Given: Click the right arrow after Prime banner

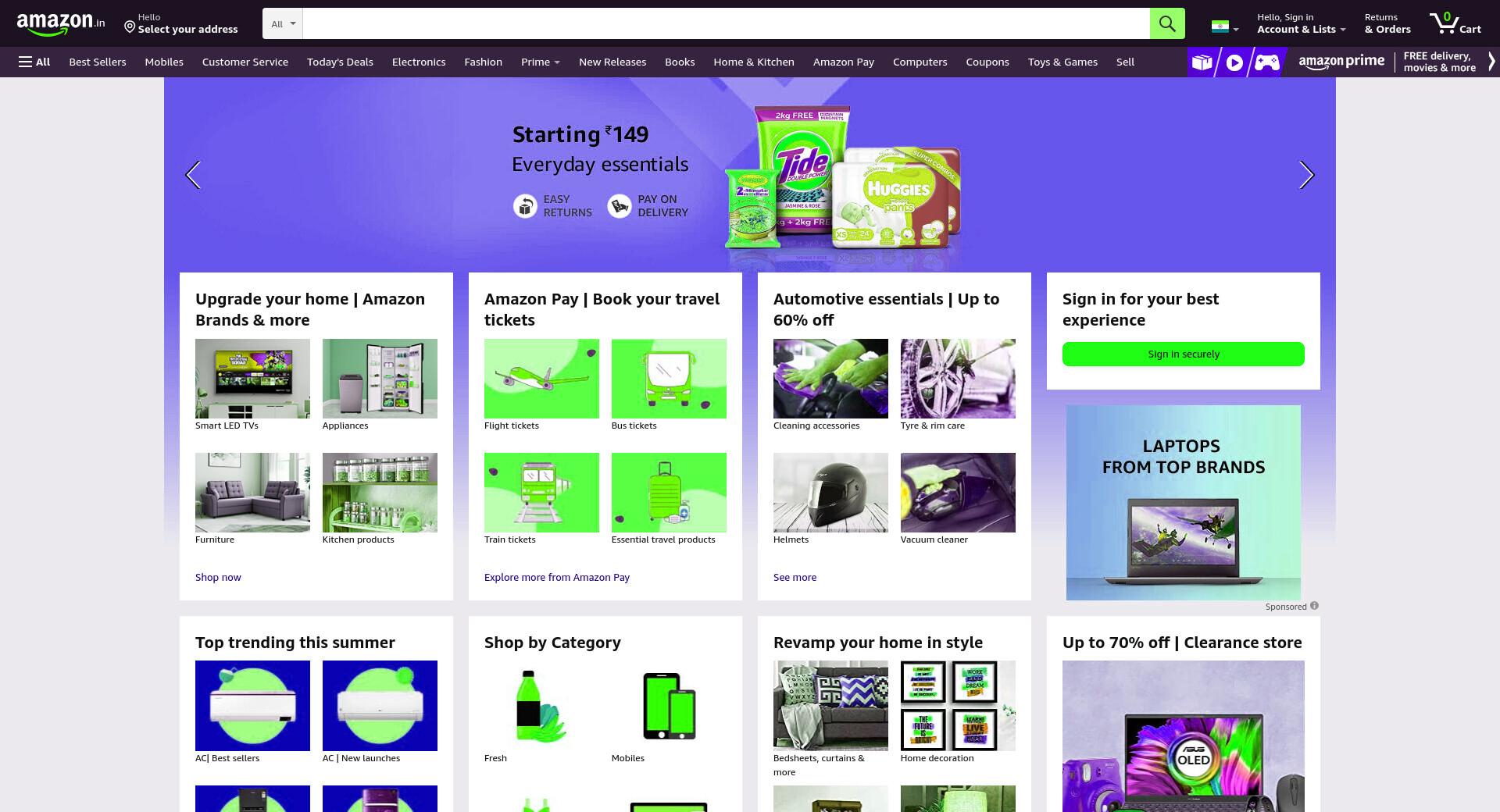Looking at the screenshot, I should 1491,62.
